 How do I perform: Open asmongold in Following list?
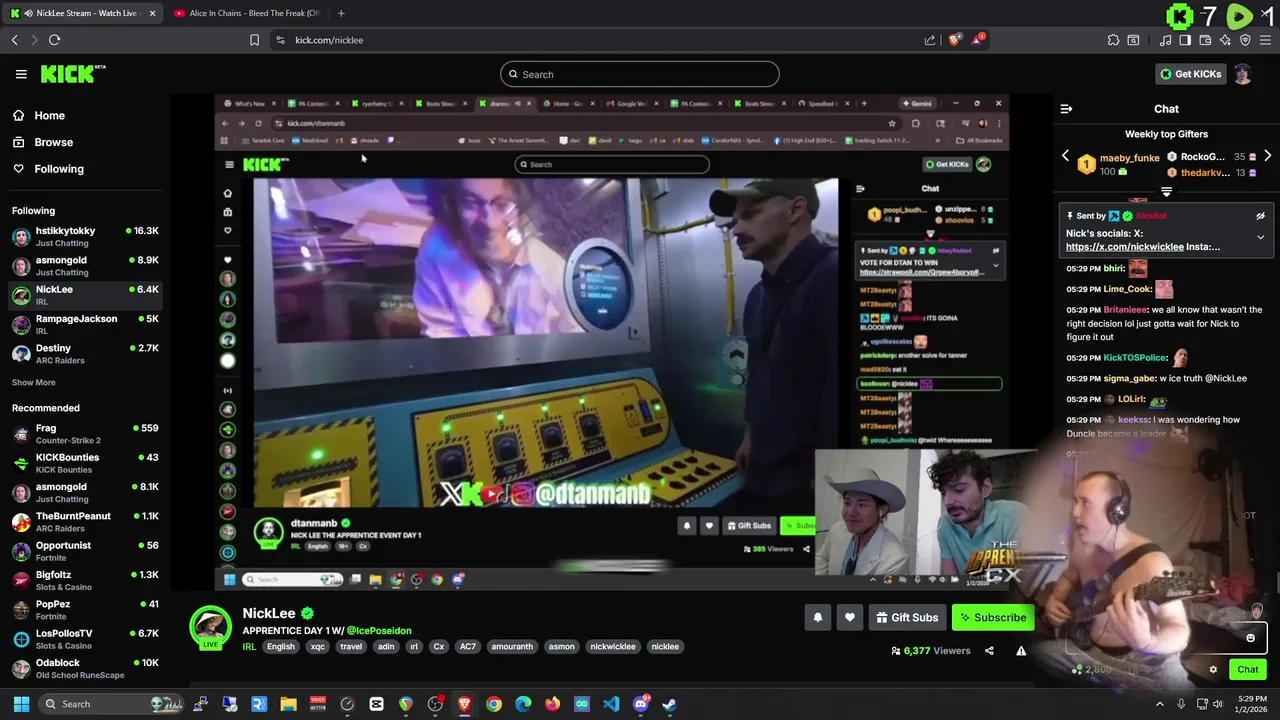[x=85, y=266]
